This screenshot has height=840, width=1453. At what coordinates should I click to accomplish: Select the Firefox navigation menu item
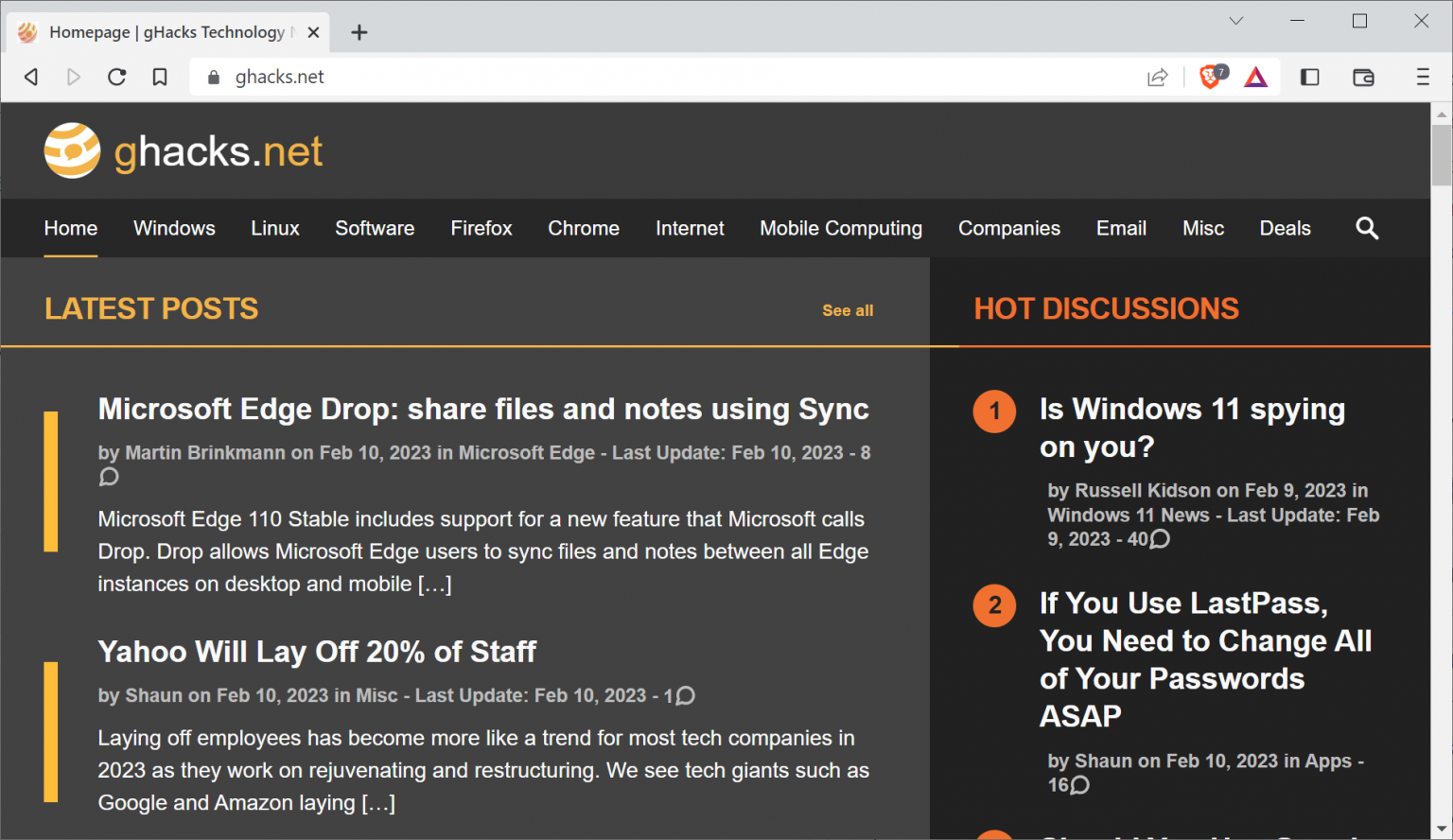(481, 228)
